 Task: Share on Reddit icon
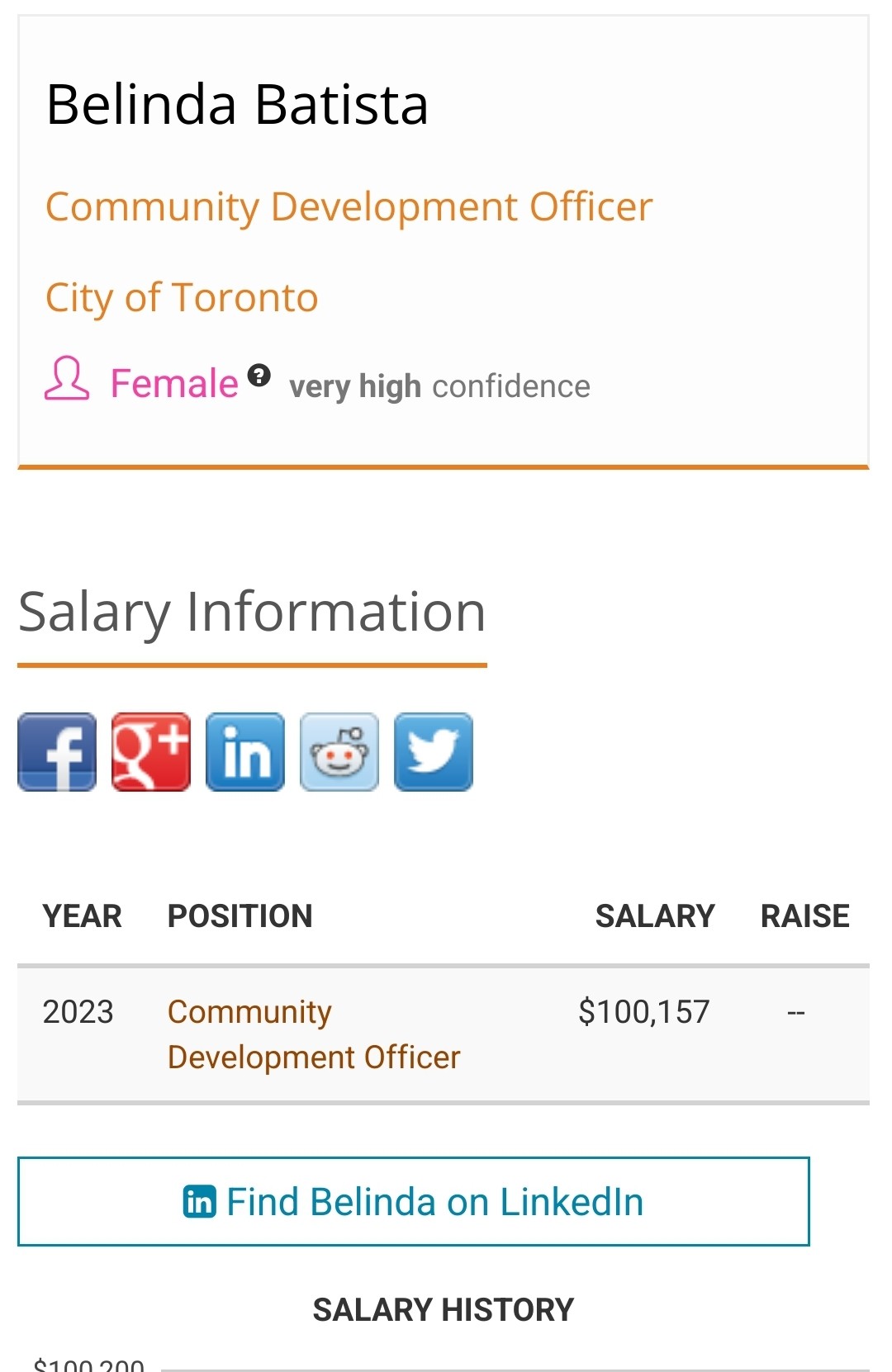339,752
